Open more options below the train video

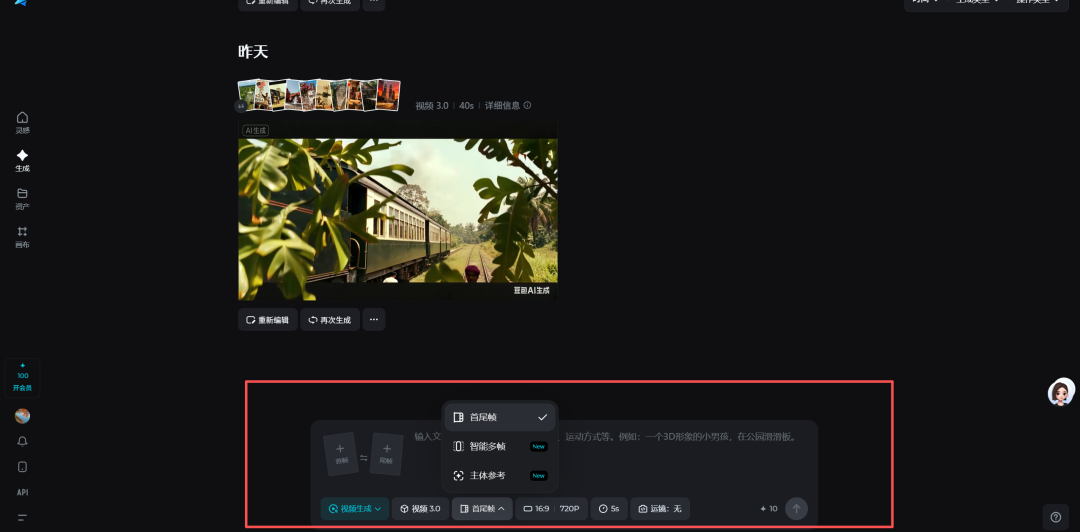point(374,320)
